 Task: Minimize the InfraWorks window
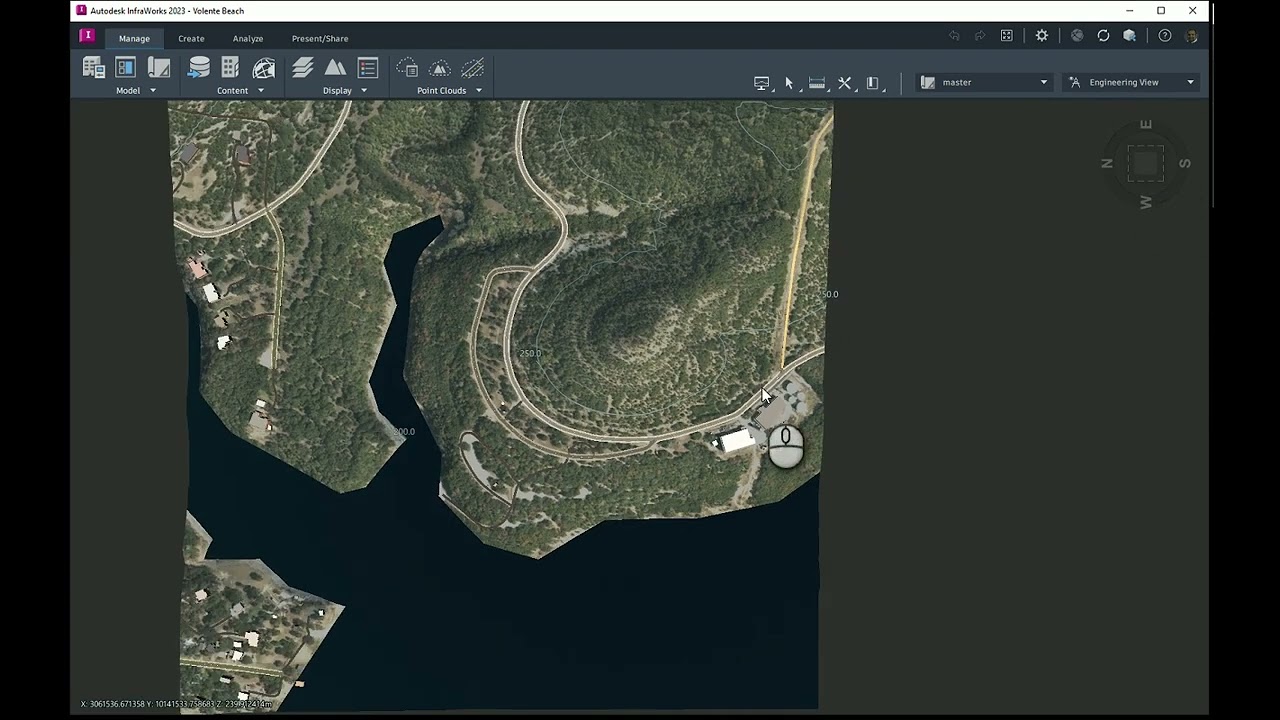pyautogui.click(x=1129, y=11)
